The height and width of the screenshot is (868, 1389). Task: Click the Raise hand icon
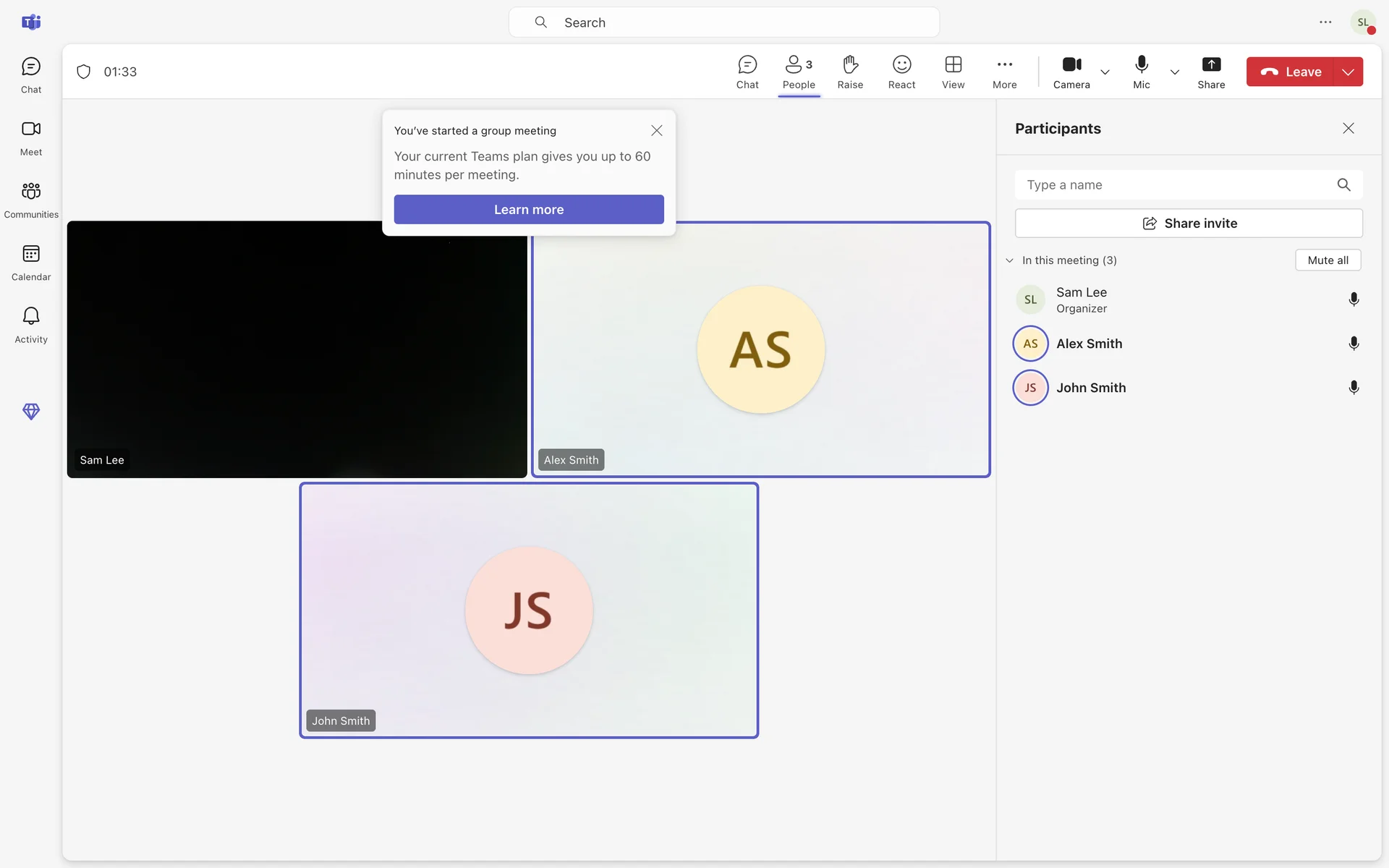click(x=850, y=72)
